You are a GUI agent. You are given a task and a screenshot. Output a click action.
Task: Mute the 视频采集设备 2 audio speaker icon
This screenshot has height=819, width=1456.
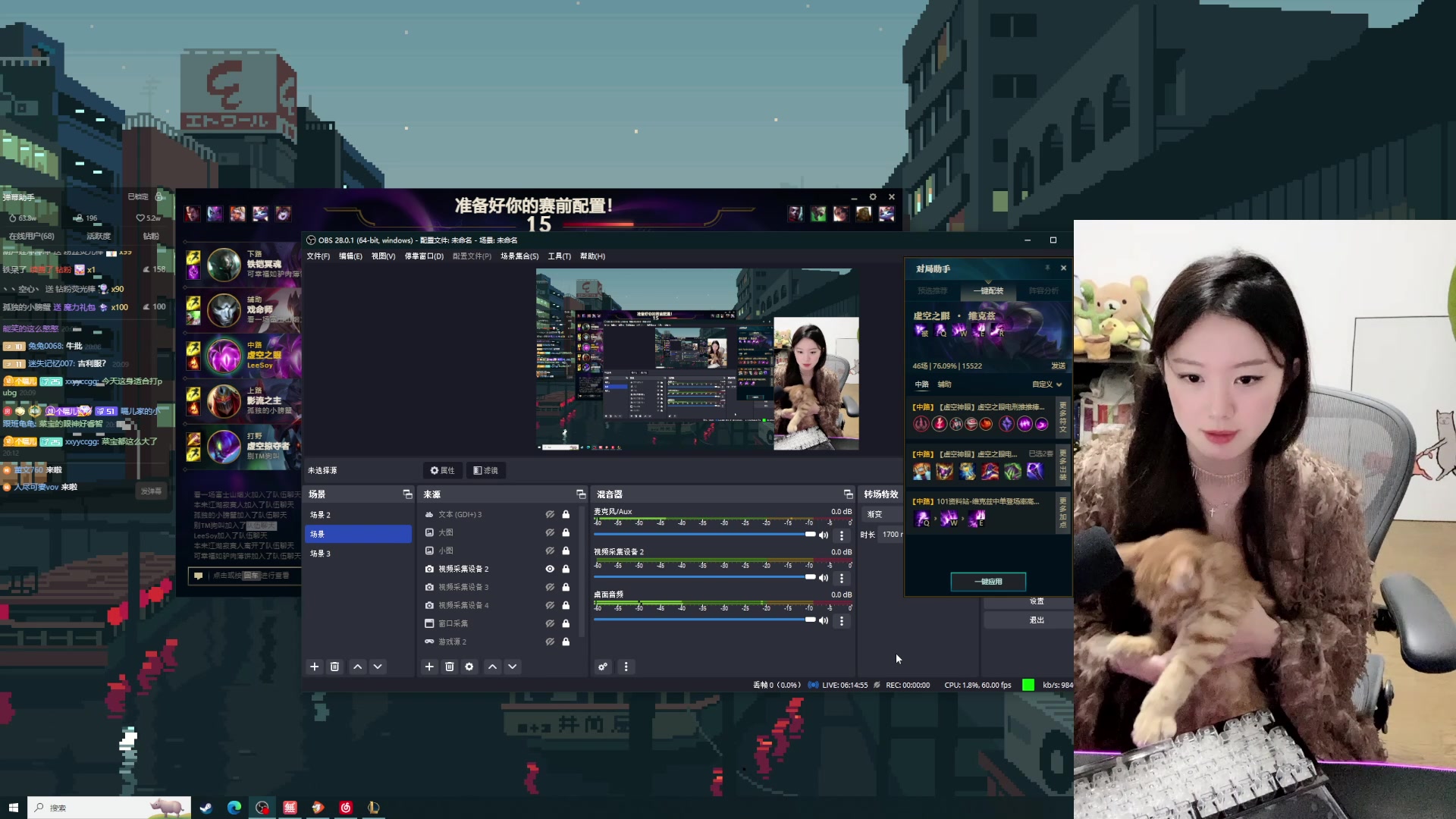click(x=824, y=578)
